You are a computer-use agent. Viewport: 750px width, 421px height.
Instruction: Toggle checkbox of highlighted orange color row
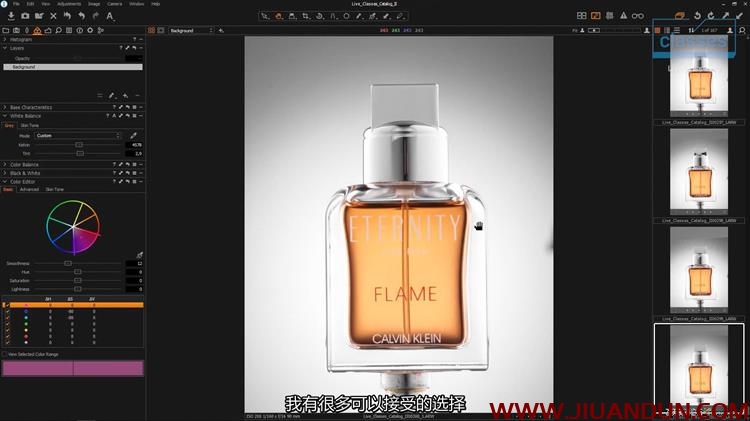[x=7, y=305]
